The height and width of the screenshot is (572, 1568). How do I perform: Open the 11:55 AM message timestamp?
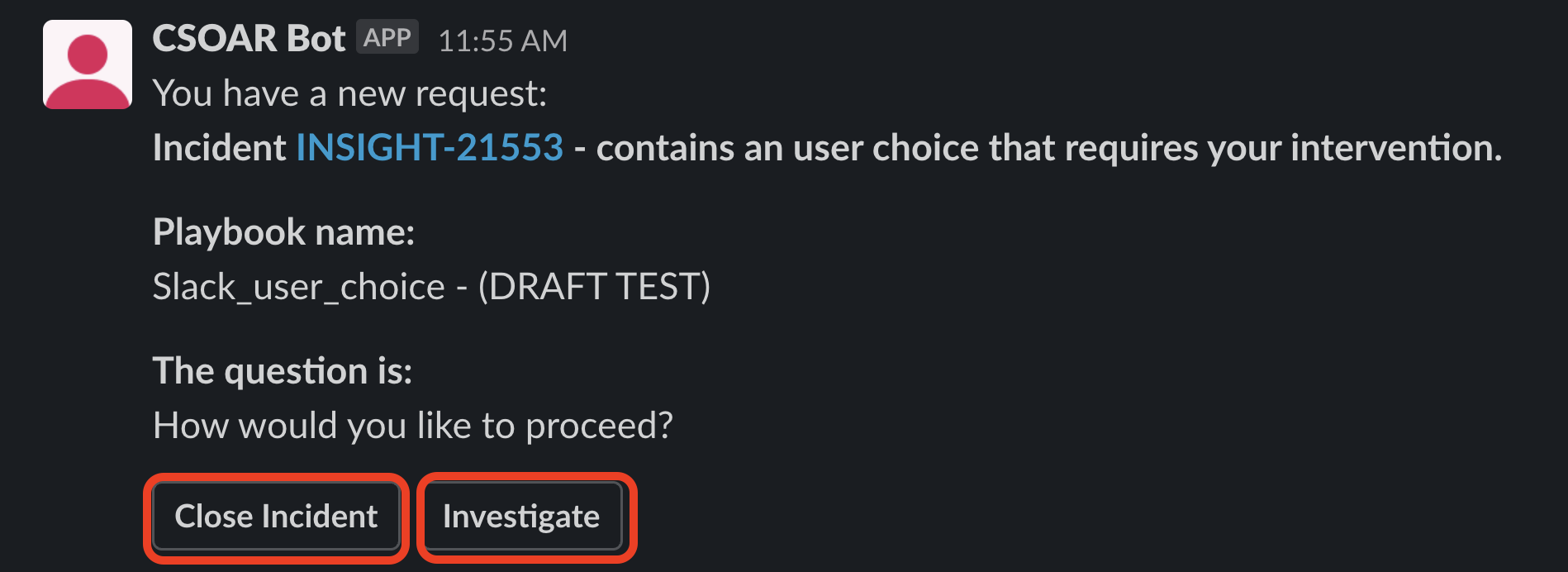[502, 41]
